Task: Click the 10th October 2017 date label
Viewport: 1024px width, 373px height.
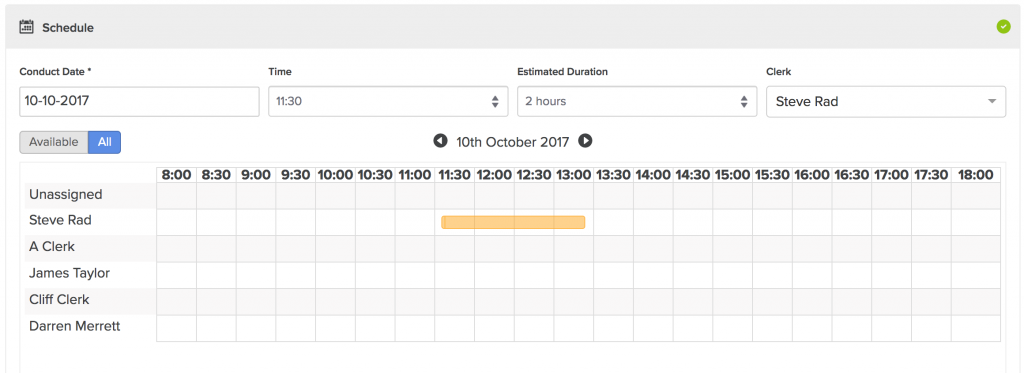Action: click(513, 141)
